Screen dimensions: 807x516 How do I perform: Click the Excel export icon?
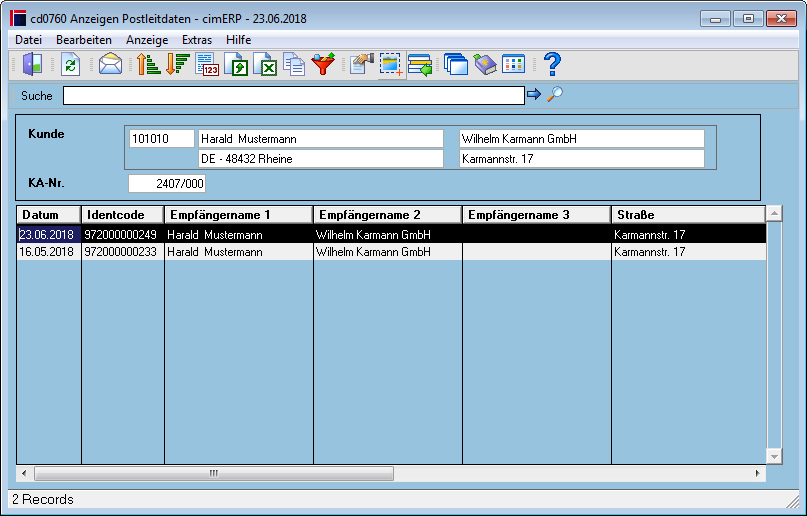(266, 64)
